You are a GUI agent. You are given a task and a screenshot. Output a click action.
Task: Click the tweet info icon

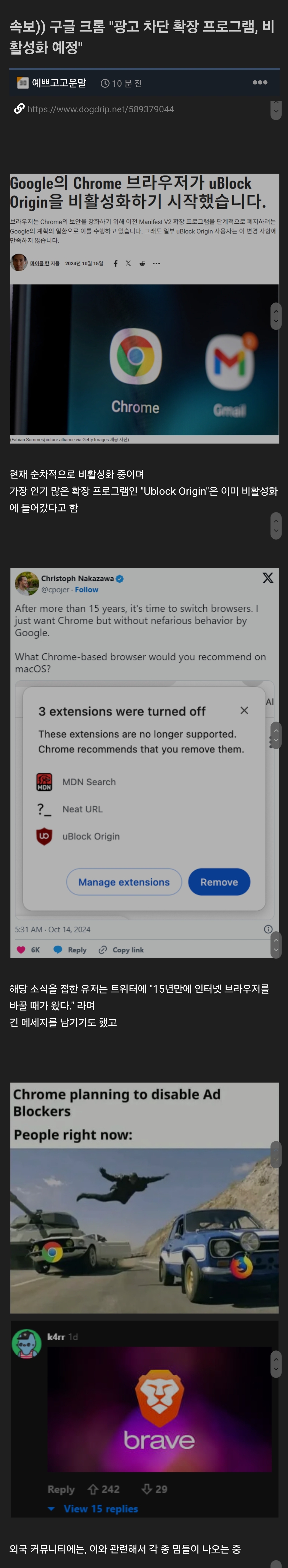(268, 929)
